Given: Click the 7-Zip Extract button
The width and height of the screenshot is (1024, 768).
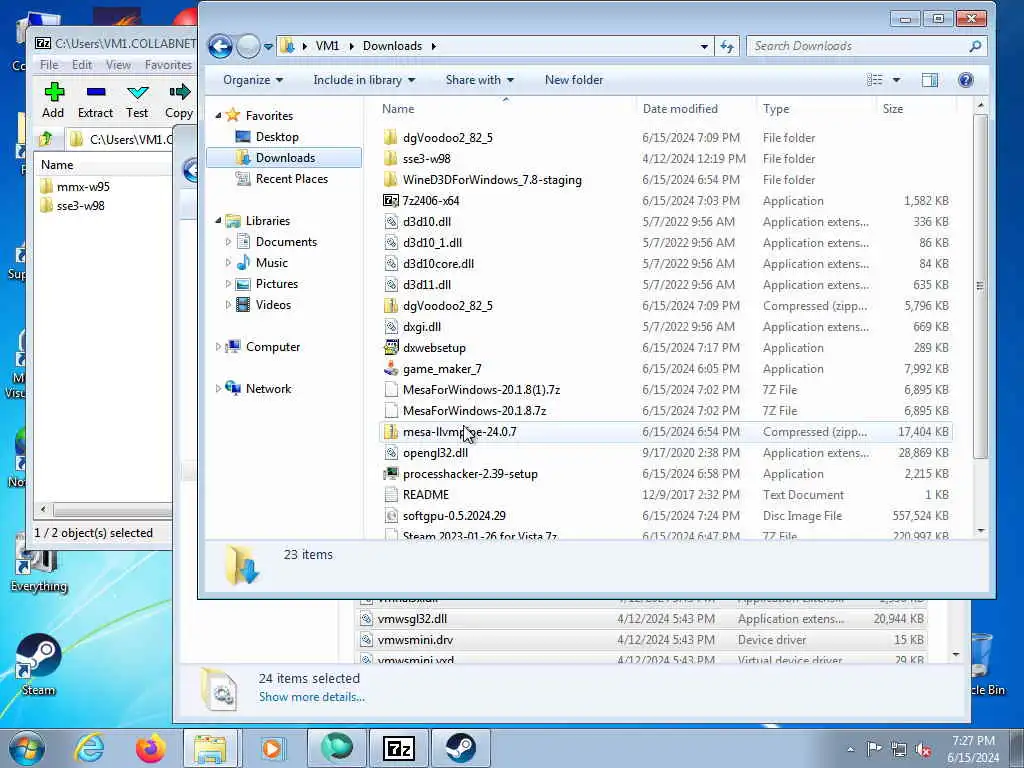Looking at the screenshot, I should pos(95,101).
